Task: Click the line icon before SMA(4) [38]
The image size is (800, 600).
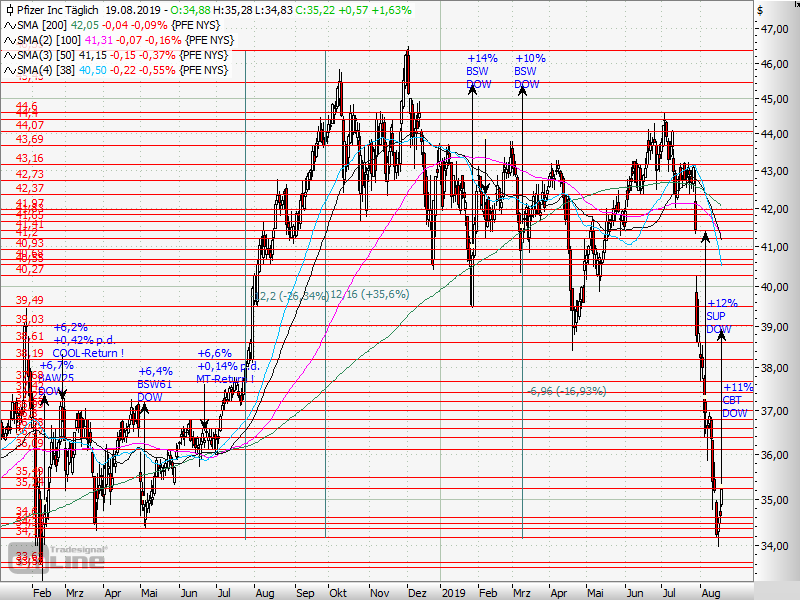Action: click(9, 70)
